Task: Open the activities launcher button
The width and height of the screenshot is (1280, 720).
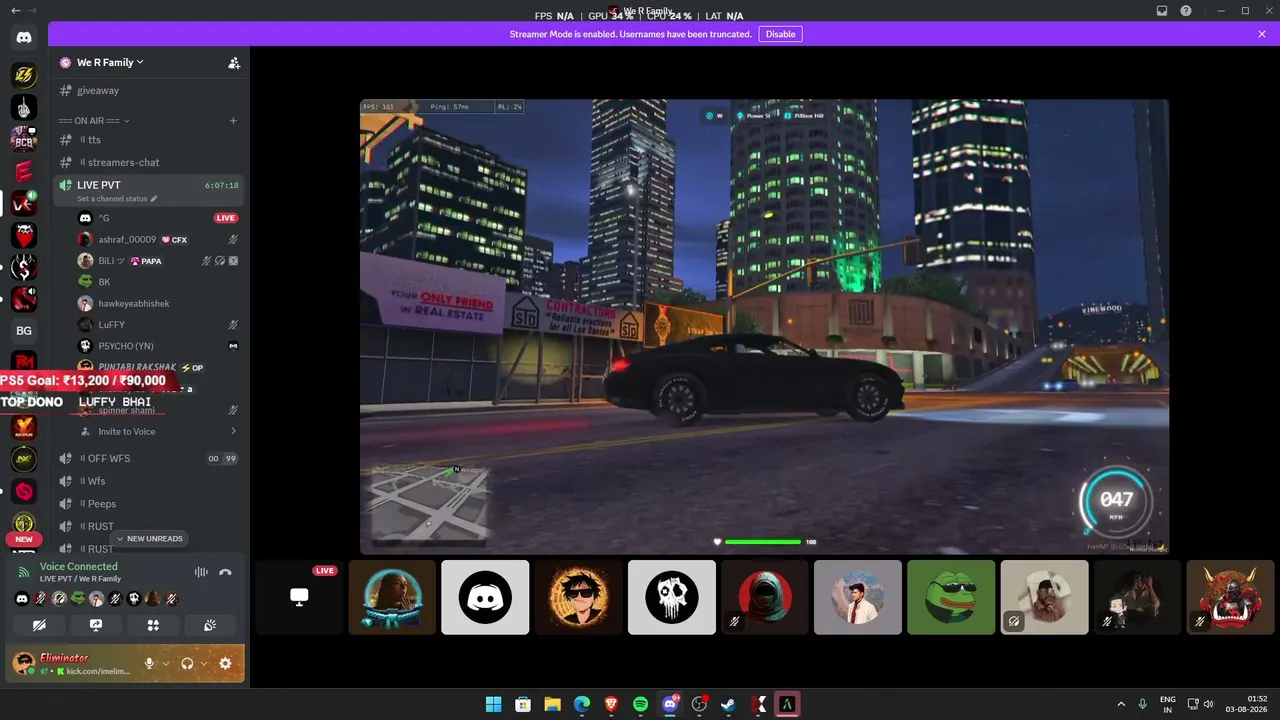Action: 153,625
